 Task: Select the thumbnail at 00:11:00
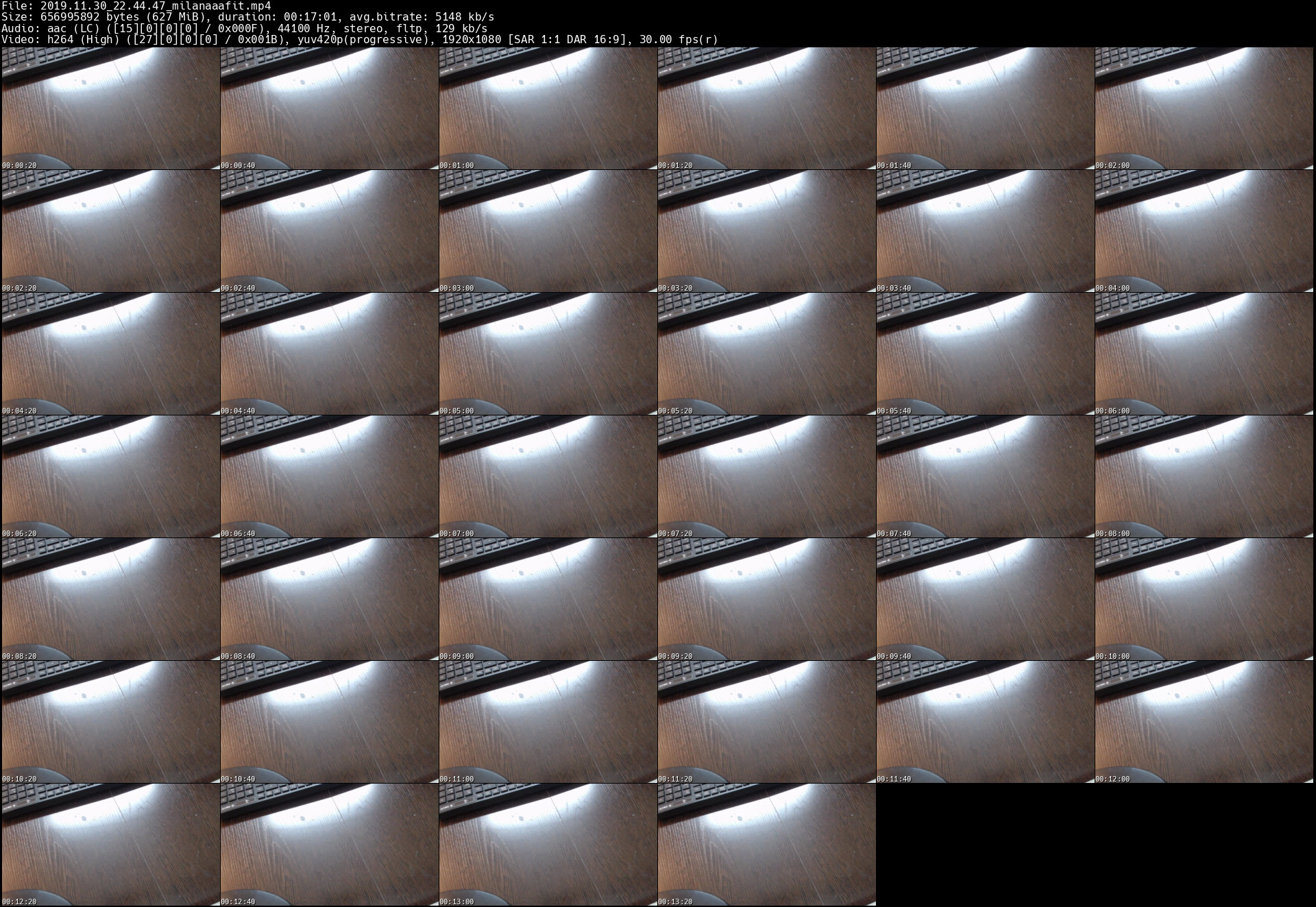pos(548,722)
